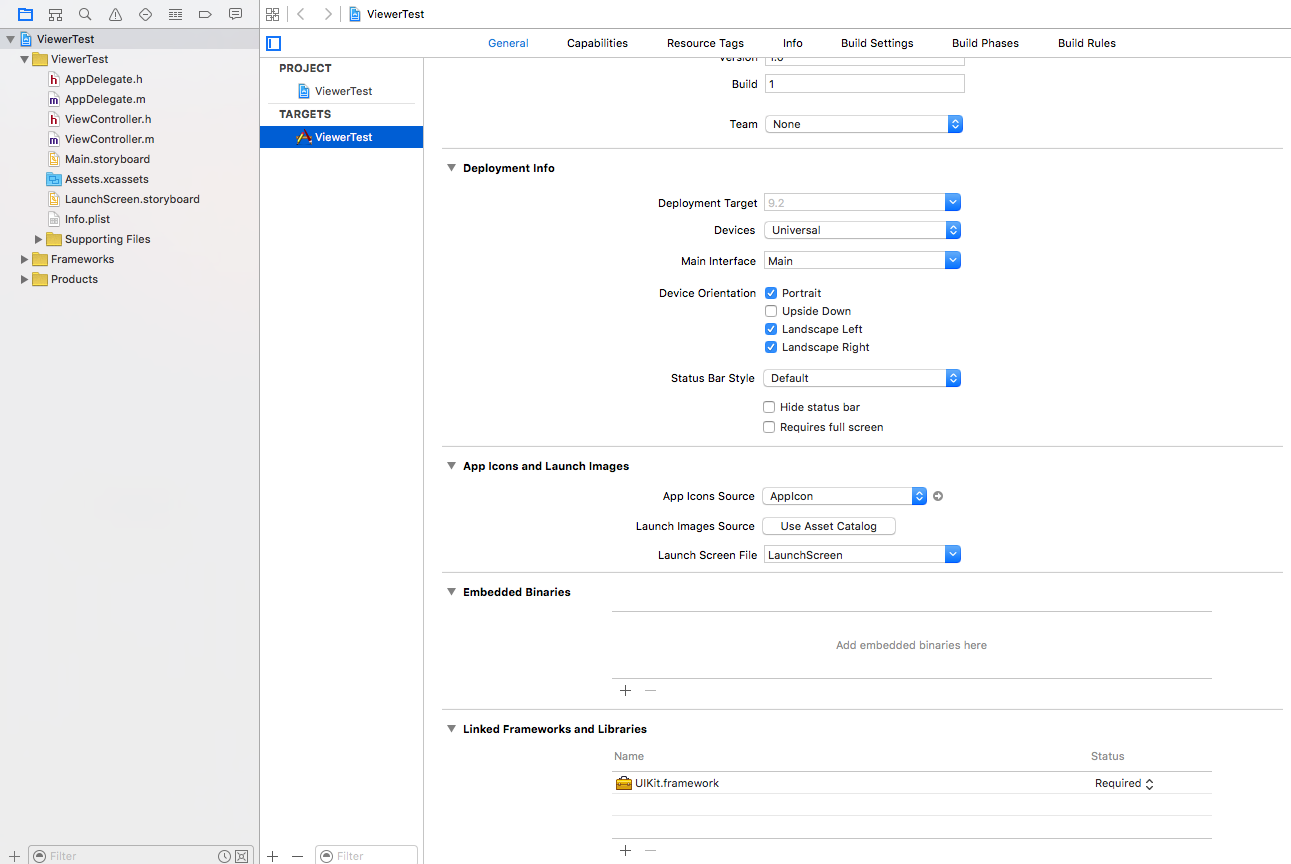Enable the Upside Down orientation
Image resolution: width=1291 pixels, height=864 pixels.
[771, 311]
